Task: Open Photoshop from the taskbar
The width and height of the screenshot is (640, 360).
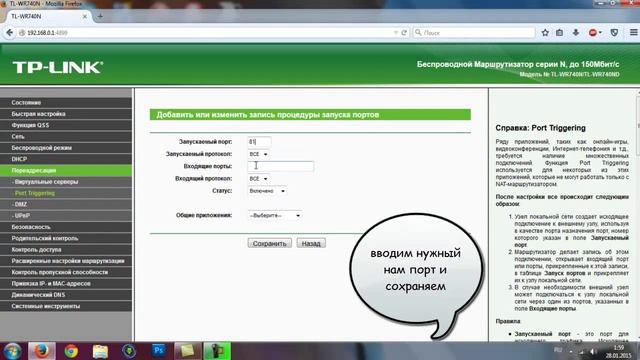Action: click(x=158, y=351)
